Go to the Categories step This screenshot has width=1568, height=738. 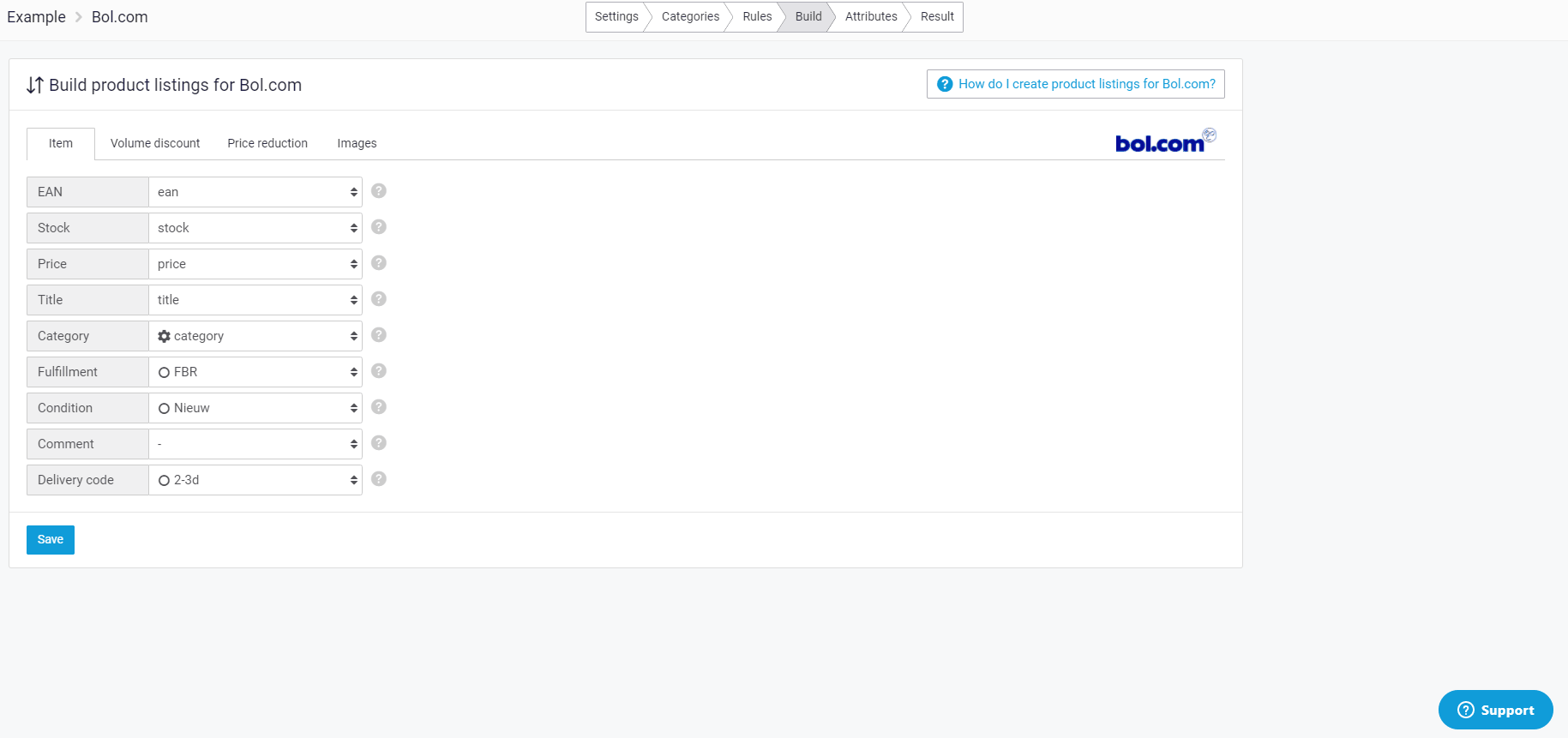point(690,16)
